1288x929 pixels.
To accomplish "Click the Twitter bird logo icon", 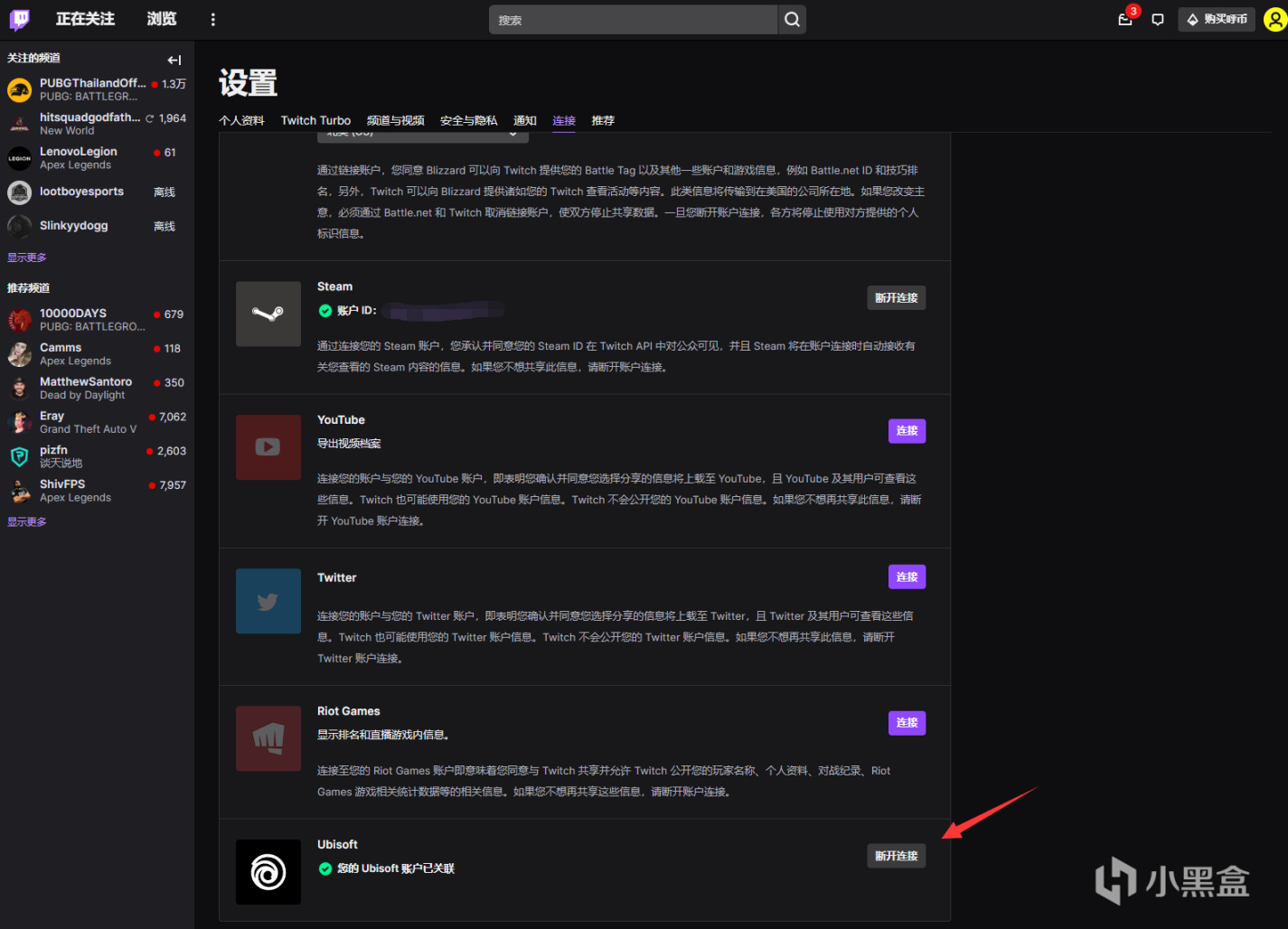I will point(268,601).
